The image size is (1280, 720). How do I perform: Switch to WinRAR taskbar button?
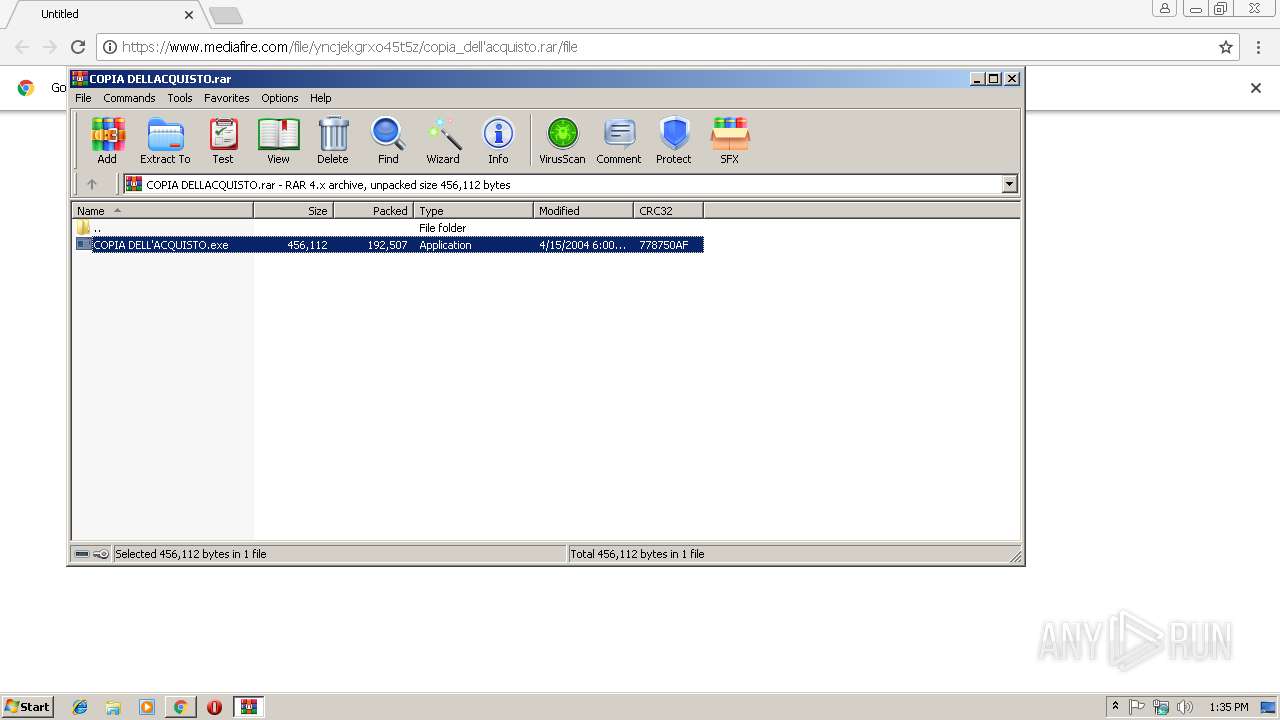click(249, 707)
